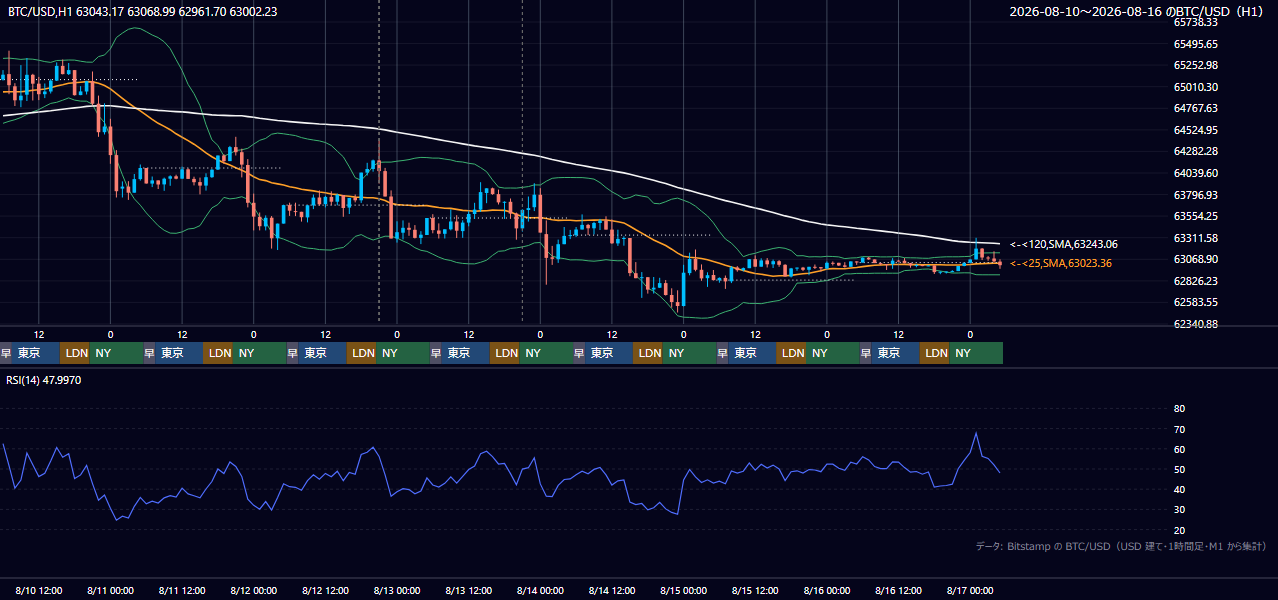
Task: Click price axis label 62583.55
Action: point(1196,302)
